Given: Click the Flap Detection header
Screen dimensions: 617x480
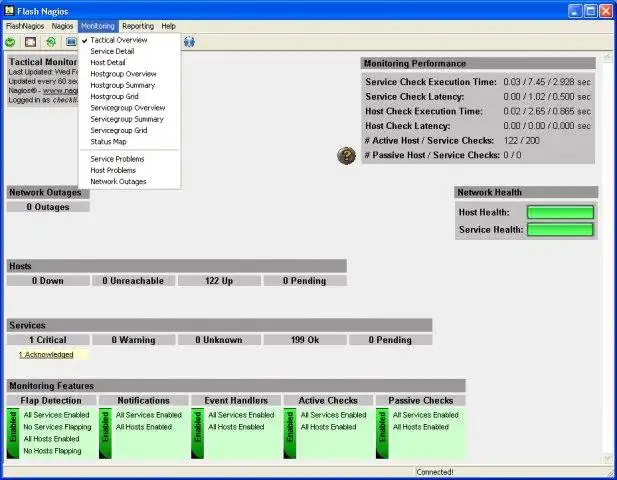Looking at the screenshot, I should pos(52,401).
